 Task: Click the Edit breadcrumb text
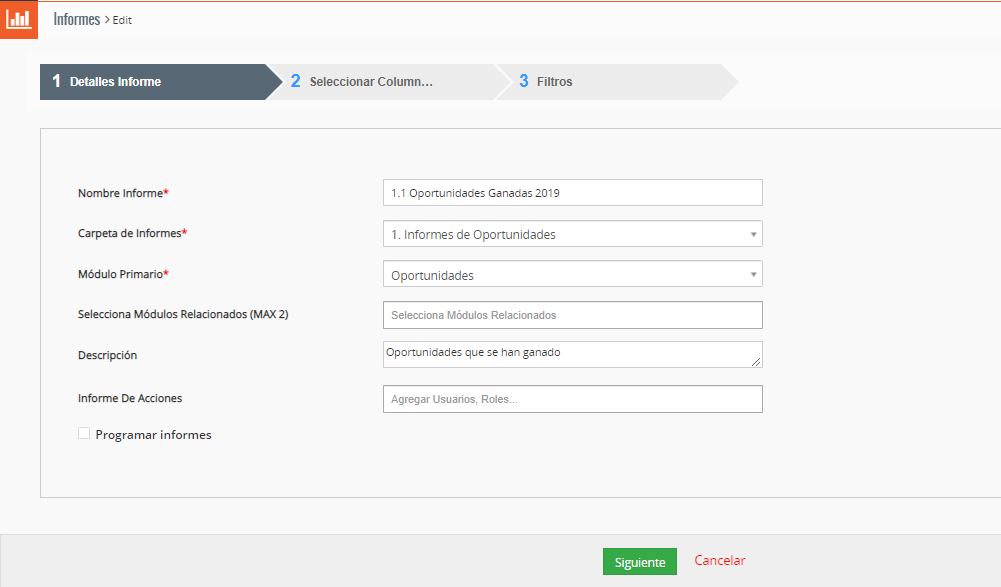click(122, 20)
